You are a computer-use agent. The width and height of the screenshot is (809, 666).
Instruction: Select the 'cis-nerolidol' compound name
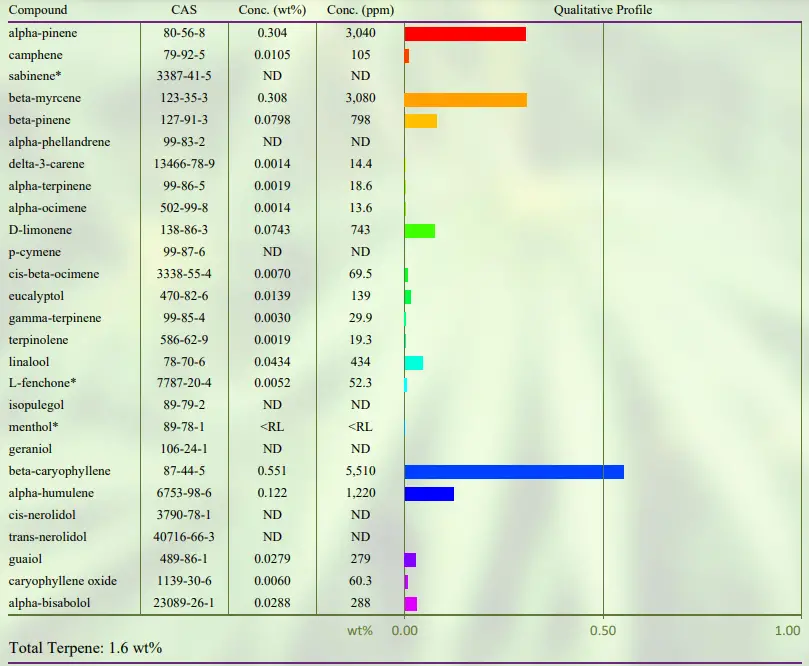coord(42,515)
